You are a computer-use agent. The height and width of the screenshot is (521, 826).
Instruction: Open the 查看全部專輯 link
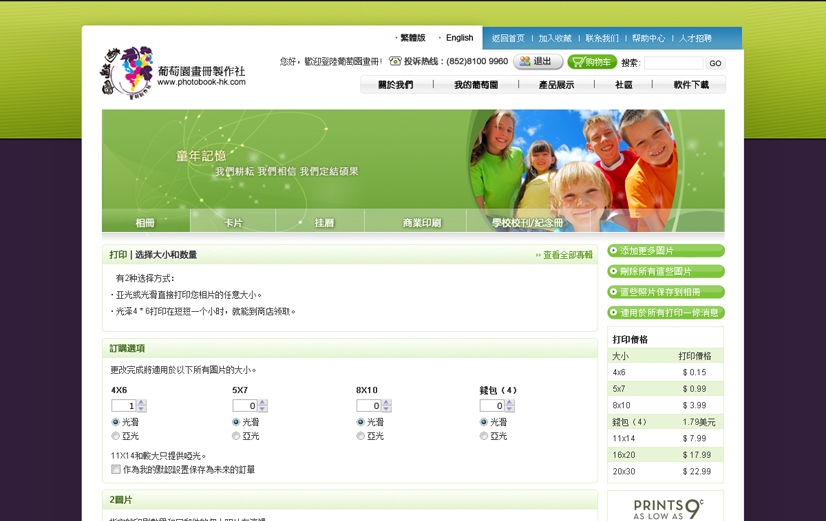click(x=567, y=255)
